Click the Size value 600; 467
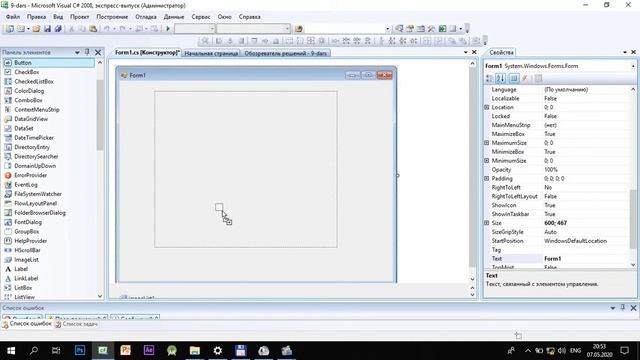 click(x=587, y=223)
